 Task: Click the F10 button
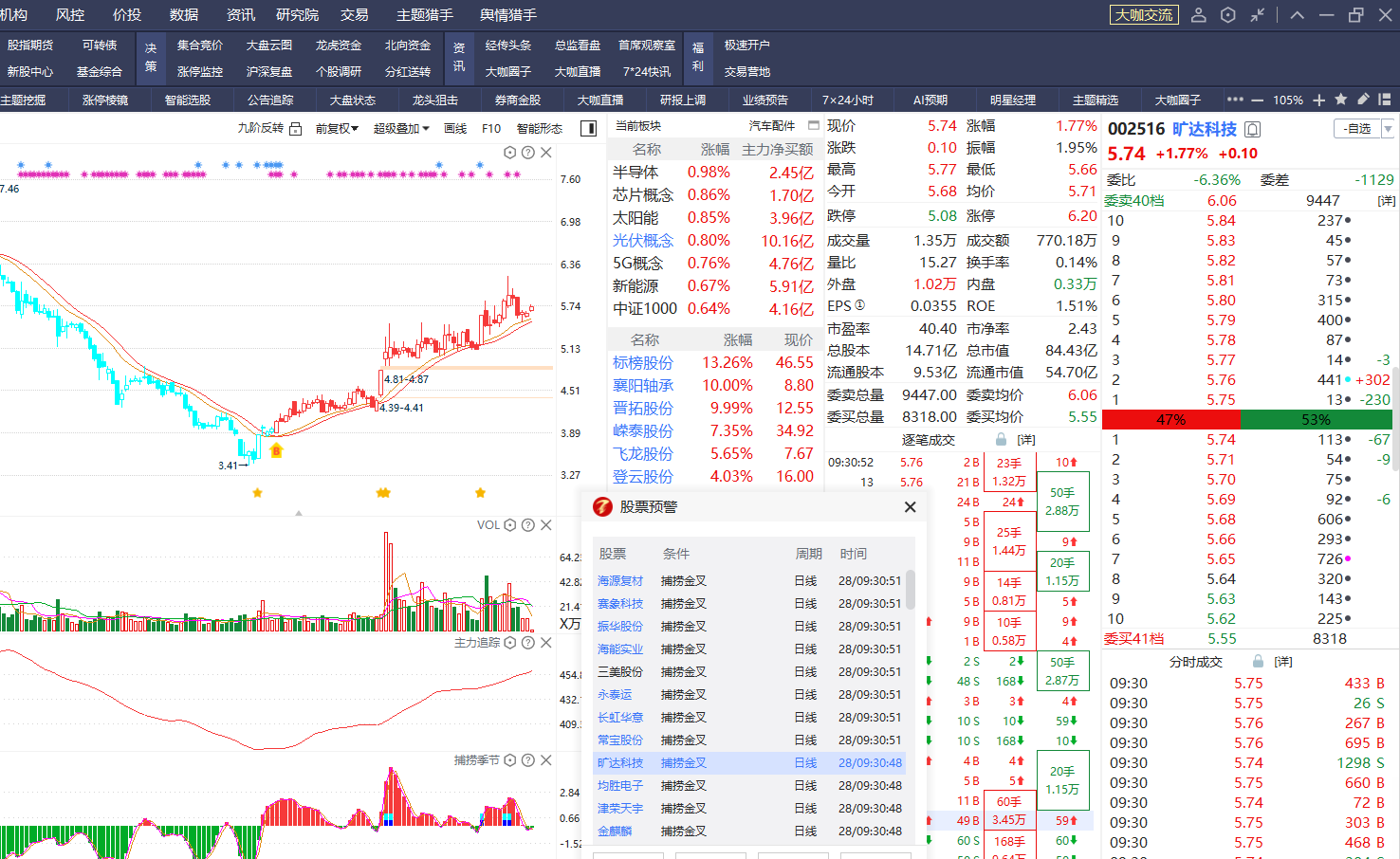click(491, 128)
